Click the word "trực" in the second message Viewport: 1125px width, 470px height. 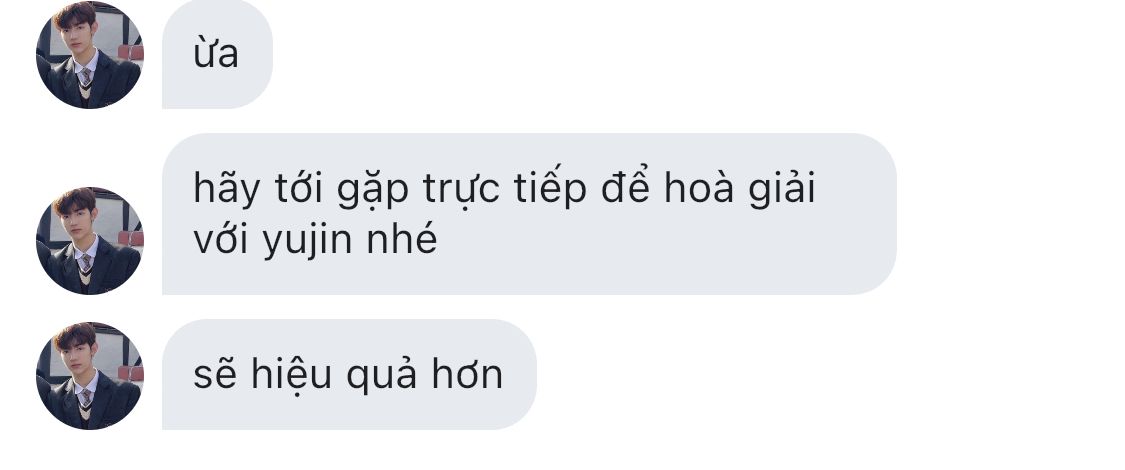coord(461,190)
